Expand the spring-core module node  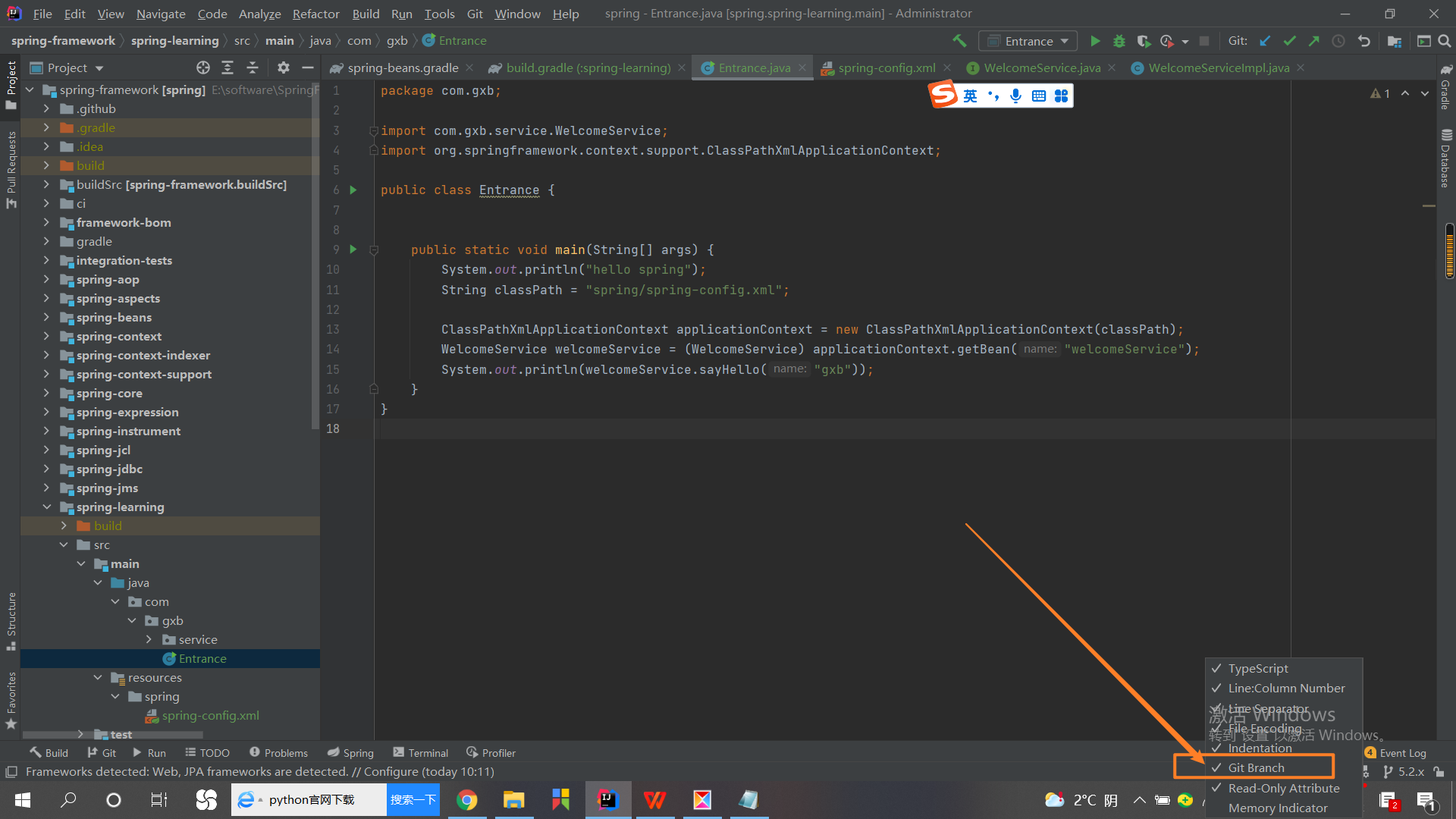coord(46,393)
